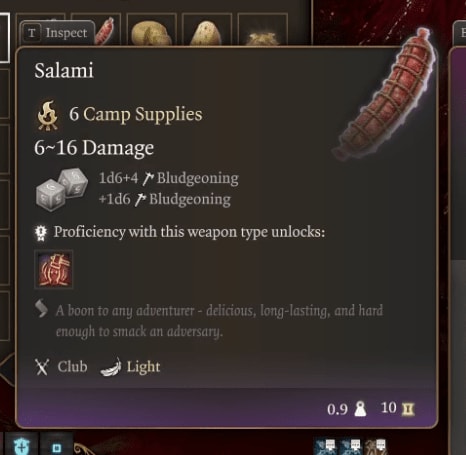Select the salami item in the inventory slot
Screen dimensions: 466x455
click(x=104, y=31)
